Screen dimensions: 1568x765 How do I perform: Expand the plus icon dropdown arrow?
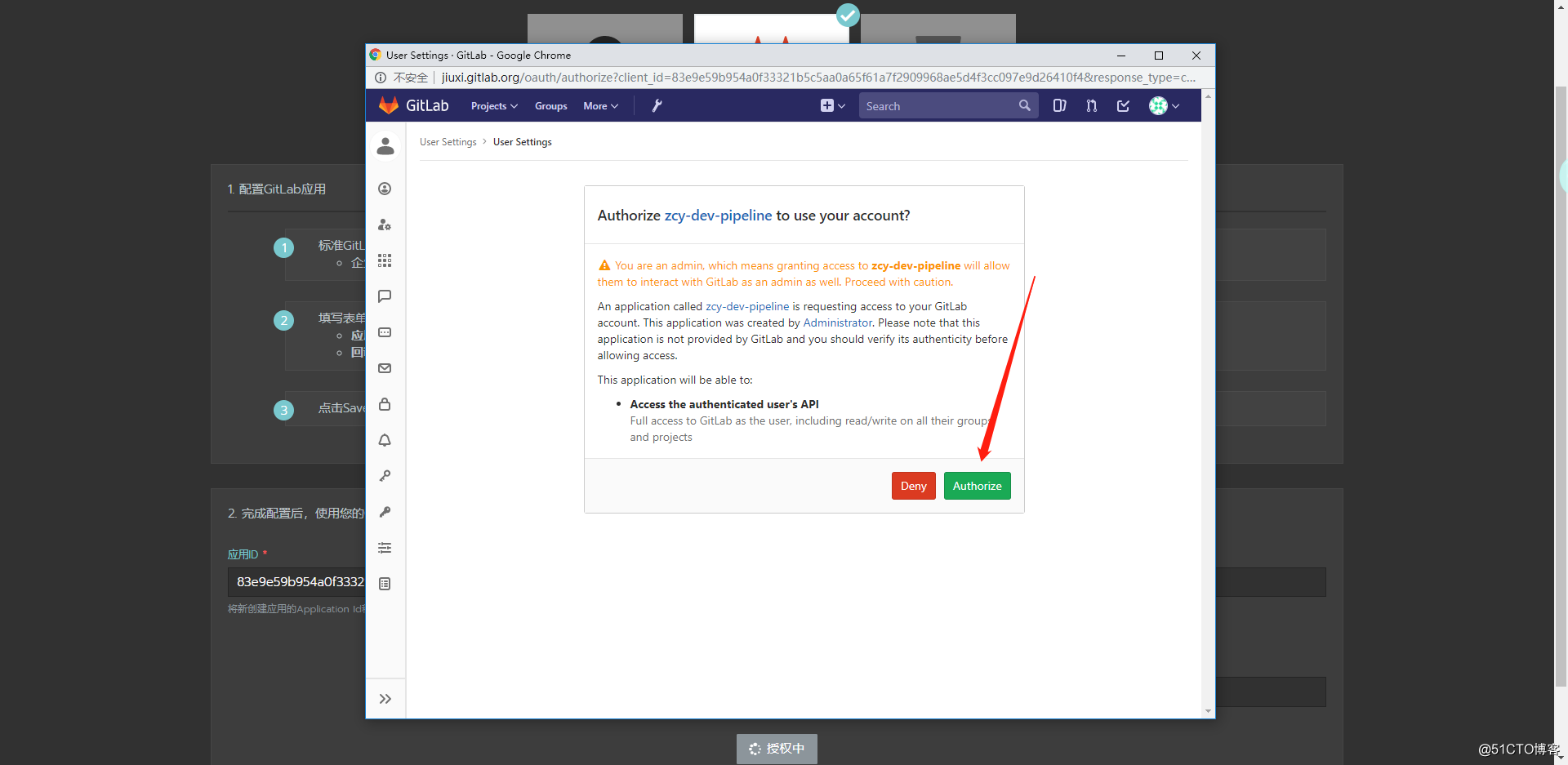click(842, 106)
